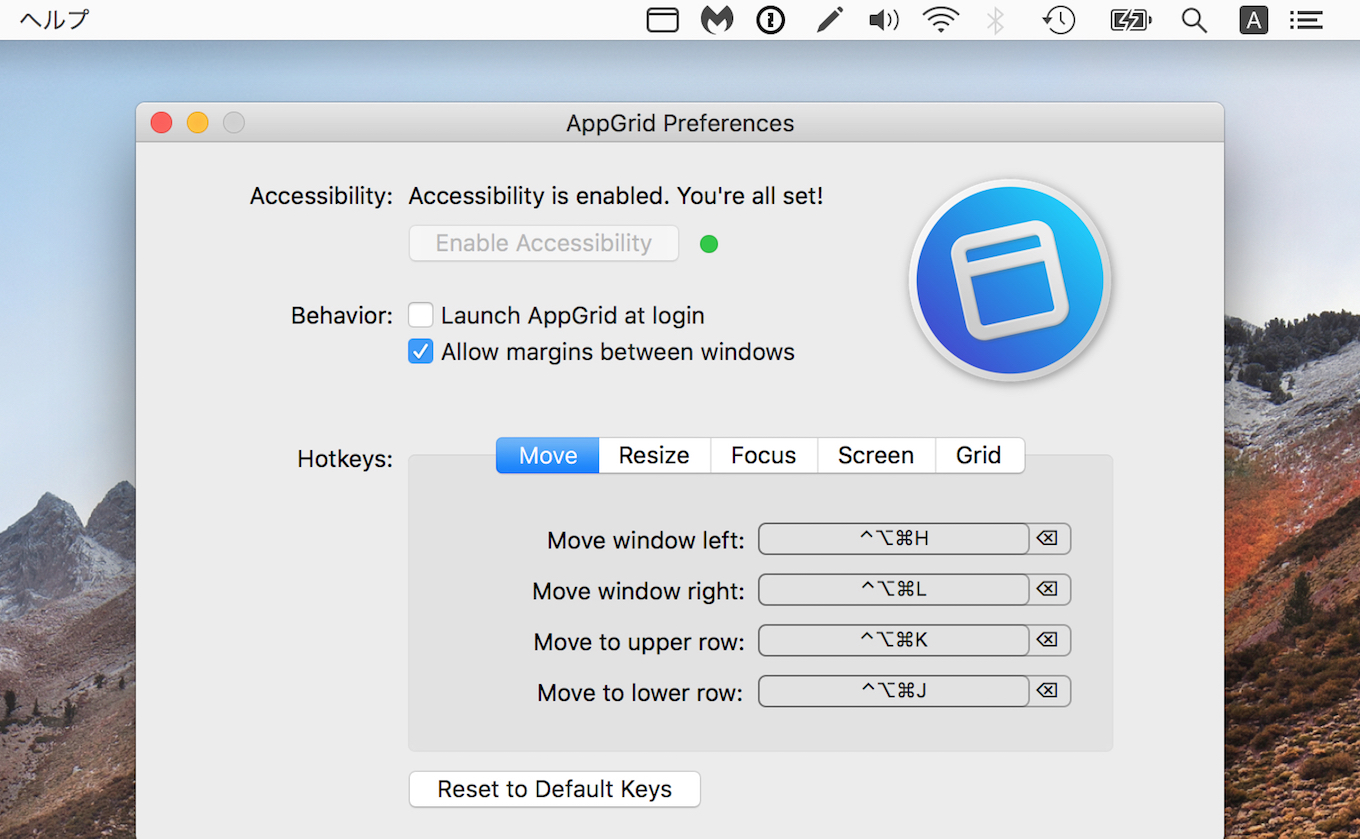This screenshot has height=839, width=1360.
Task: Click the AppGrid icon in the menu bar
Action: (x=662, y=20)
